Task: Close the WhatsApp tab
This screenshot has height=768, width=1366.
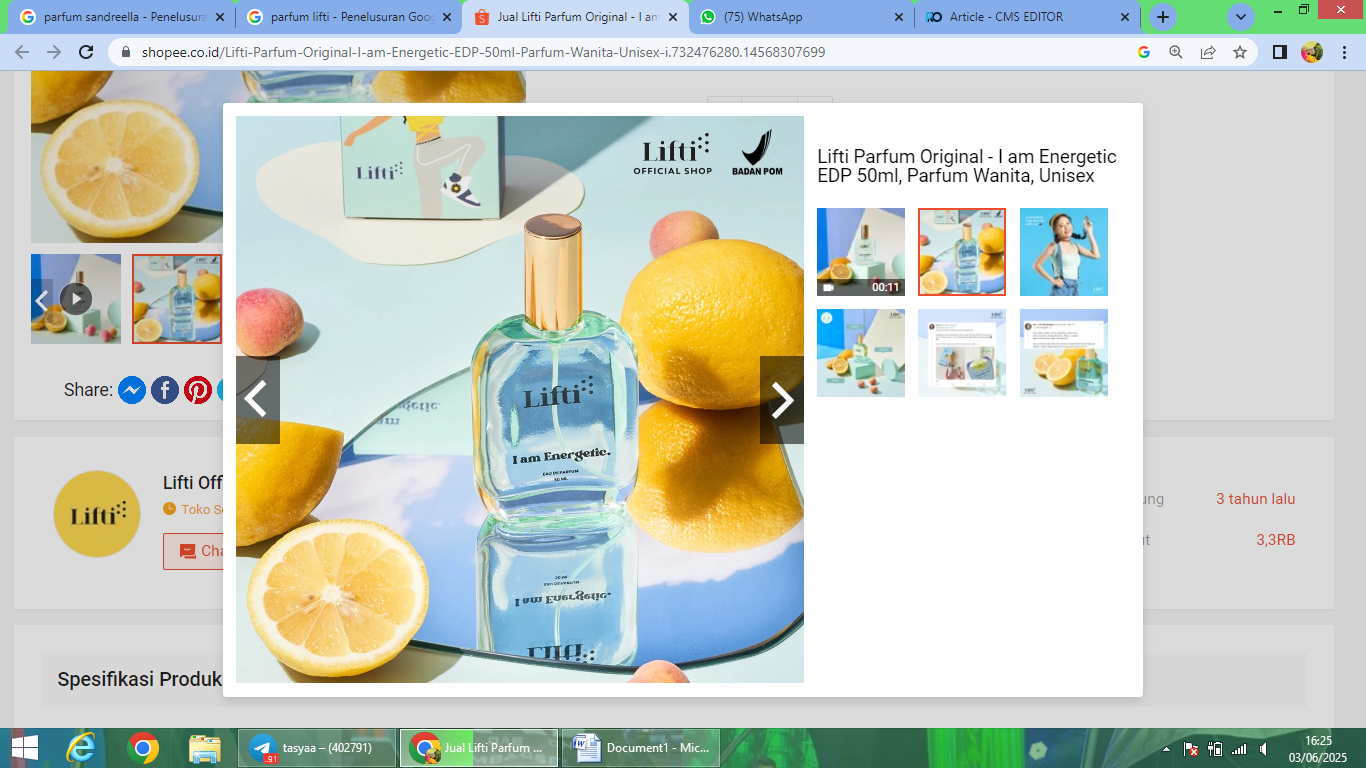Action: [899, 17]
